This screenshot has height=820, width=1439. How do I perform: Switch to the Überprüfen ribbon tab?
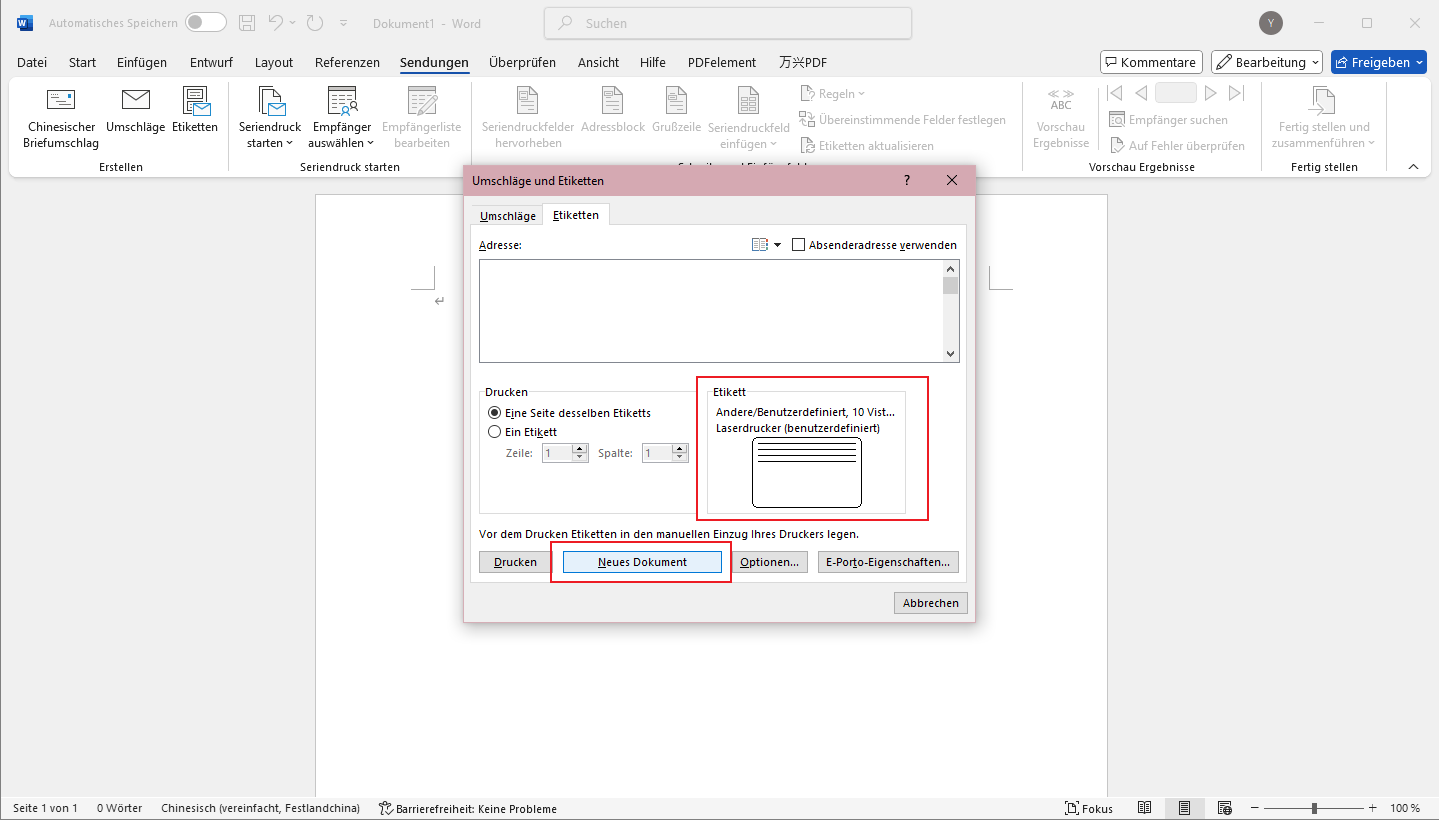tap(522, 62)
